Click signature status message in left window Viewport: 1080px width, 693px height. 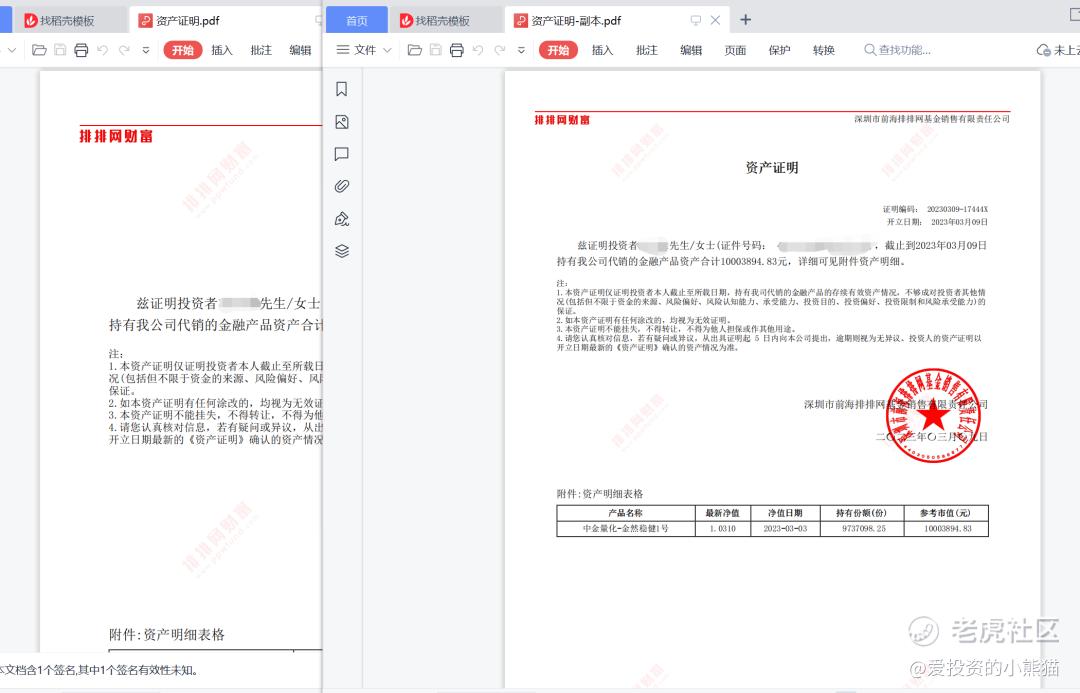(98, 670)
